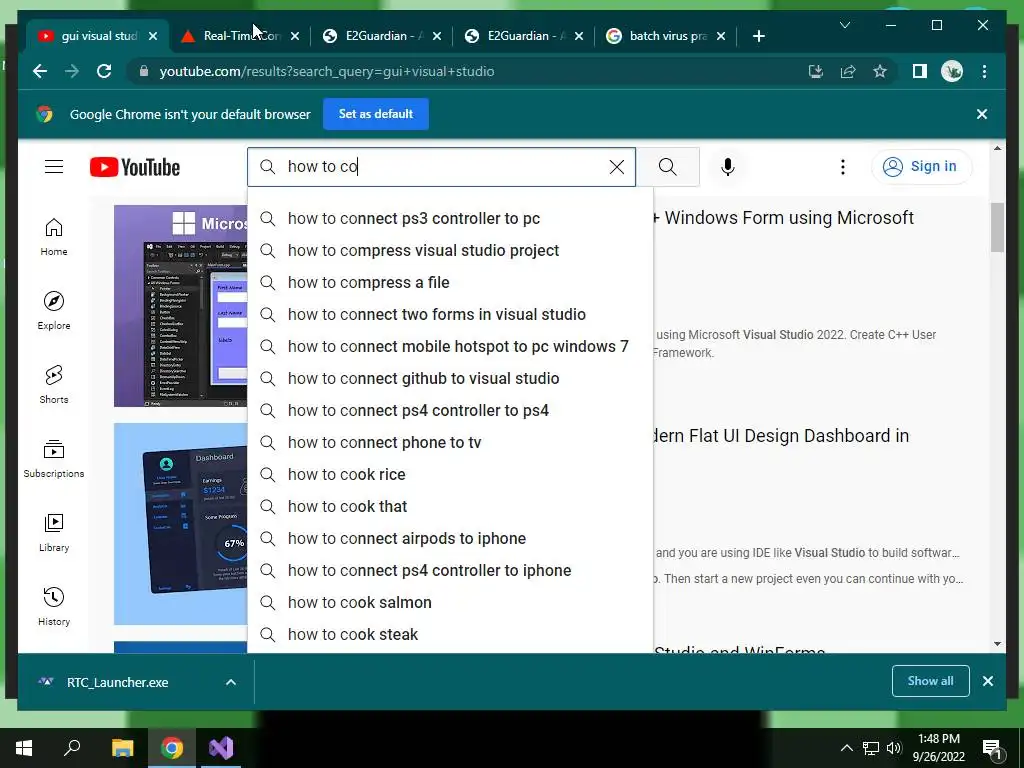The height and width of the screenshot is (768, 1024).
Task: Open Subscriptions in the YouTube sidebar
Action: [x=54, y=458]
